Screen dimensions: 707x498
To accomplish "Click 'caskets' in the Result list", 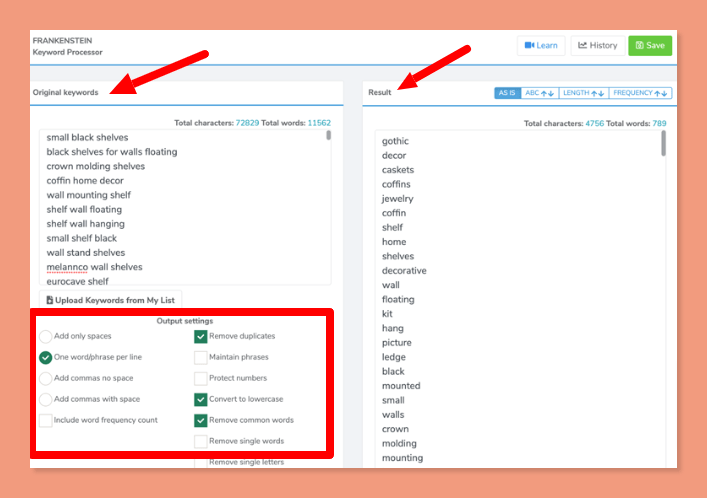I will (x=398, y=170).
